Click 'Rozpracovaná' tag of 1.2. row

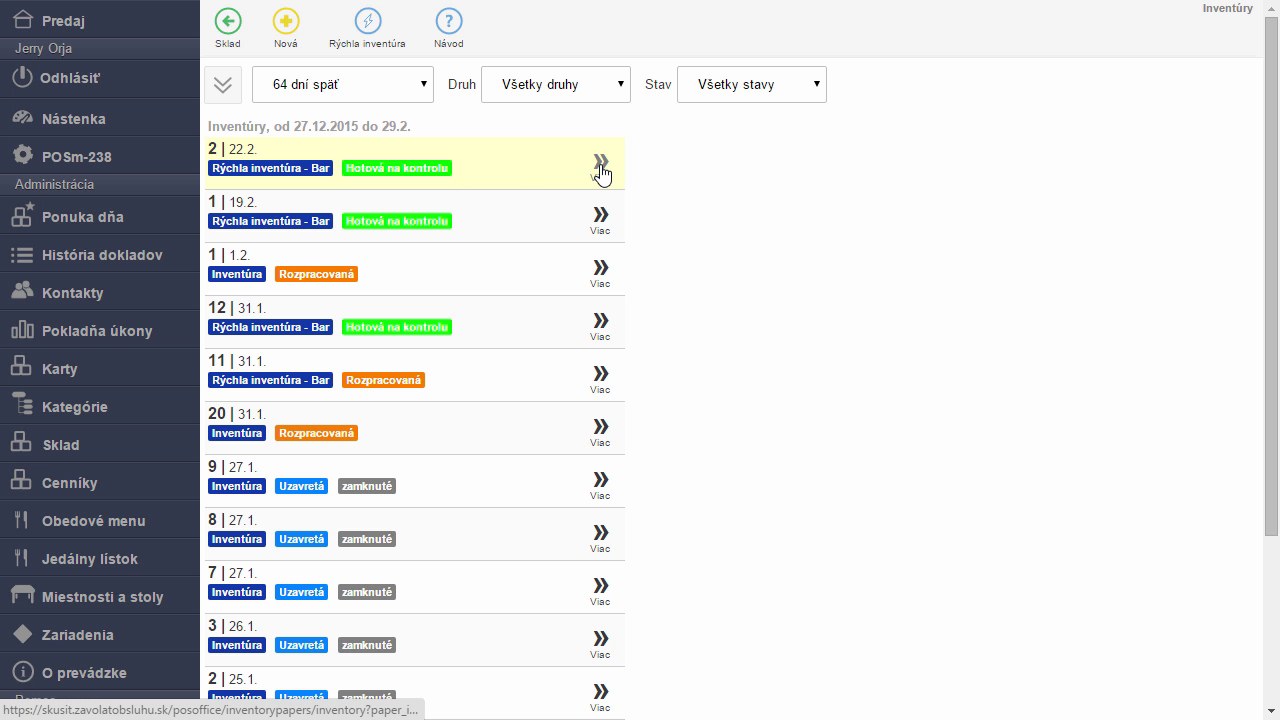317,274
